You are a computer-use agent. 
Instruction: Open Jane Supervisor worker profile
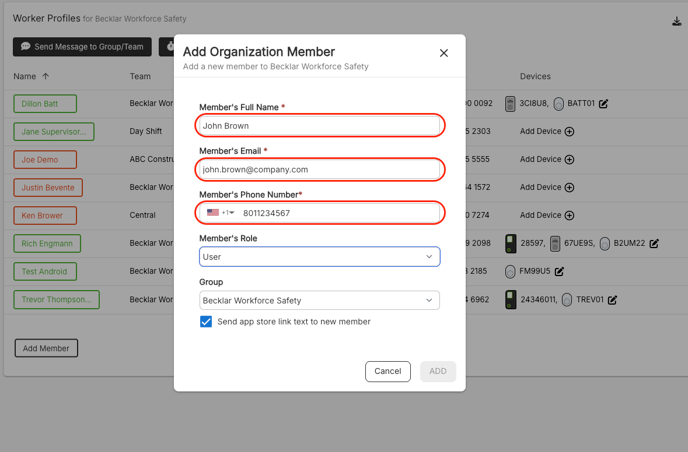click(54, 132)
